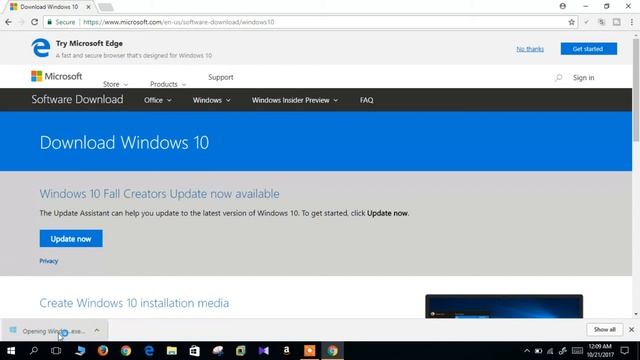The width and height of the screenshot is (640, 360).
Task: Click Show all downloads button
Action: (x=604, y=329)
